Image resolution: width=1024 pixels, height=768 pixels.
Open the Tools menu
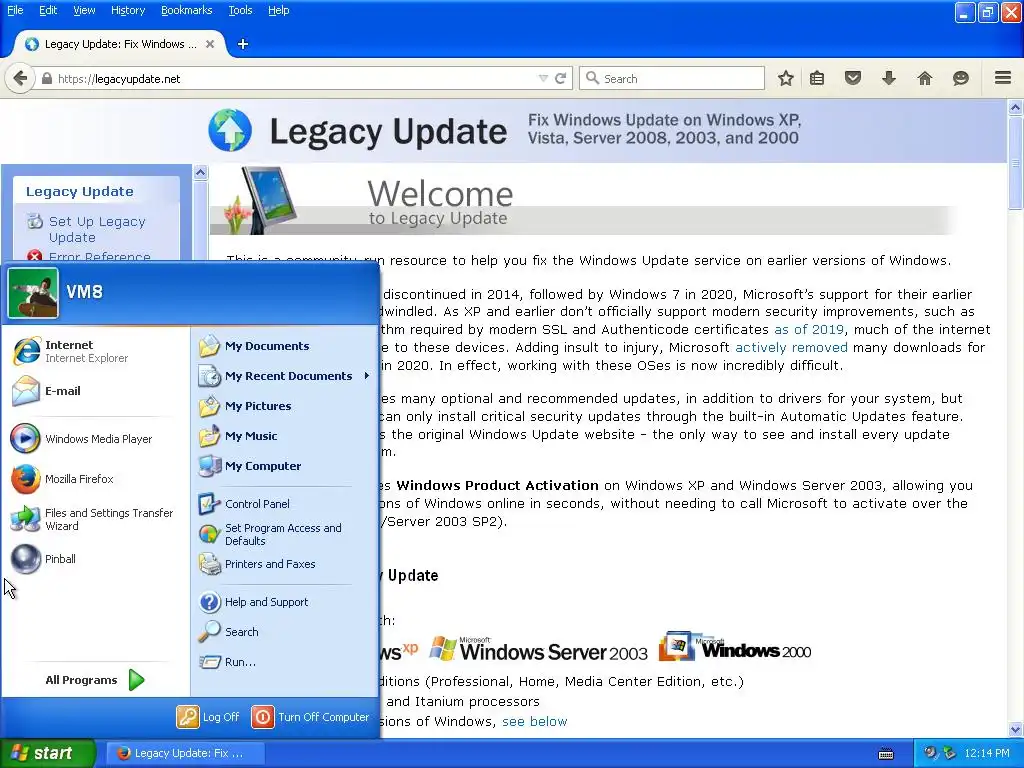pos(240,10)
